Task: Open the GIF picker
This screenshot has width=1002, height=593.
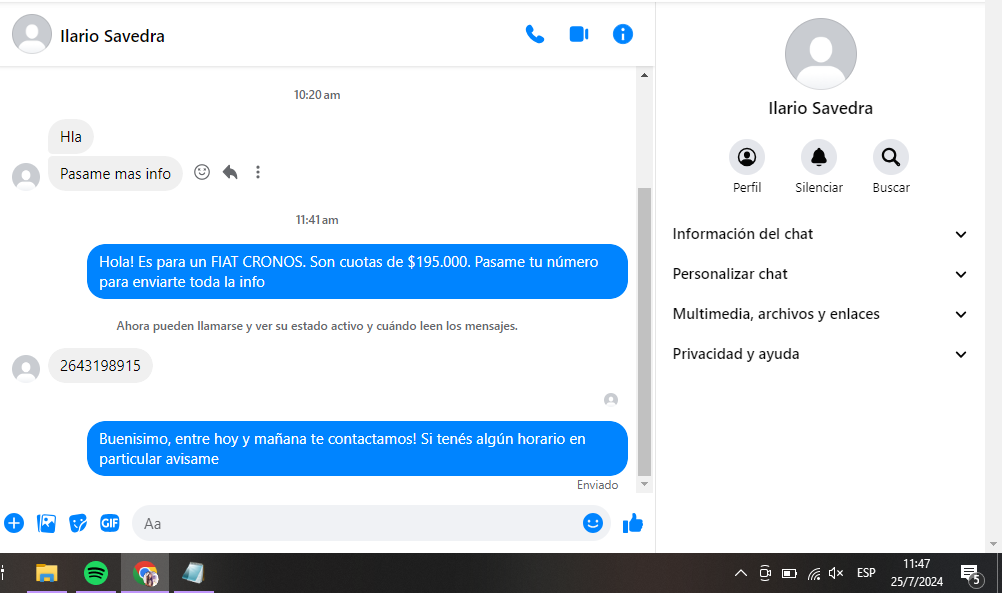Action: coord(109,523)
